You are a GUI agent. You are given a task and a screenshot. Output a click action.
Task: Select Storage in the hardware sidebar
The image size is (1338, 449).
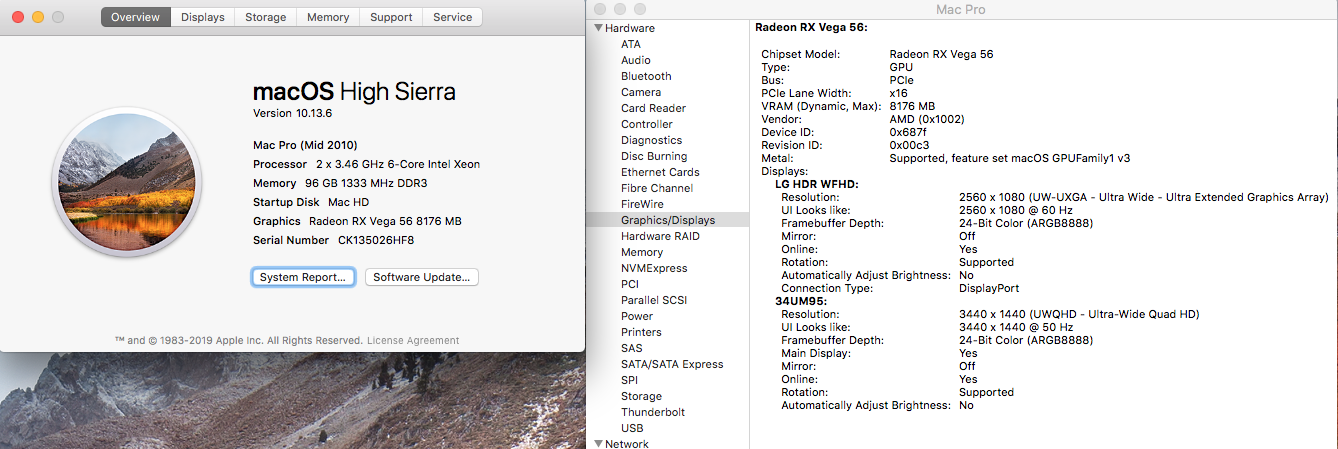click(641, 396)
